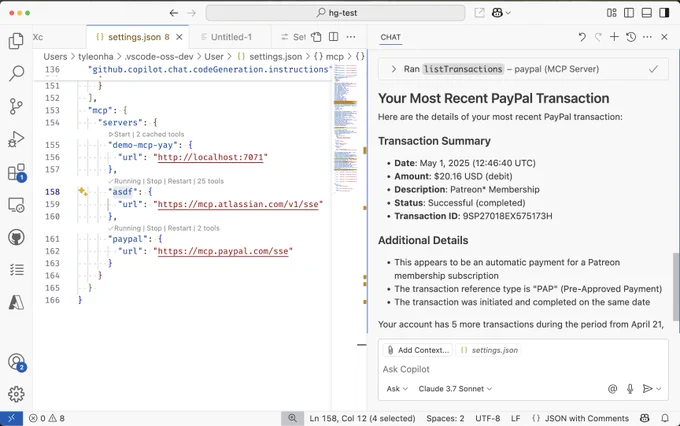680x426 pixels.
Task: Start a new chat with plus icon
Action: coord(614,37)
